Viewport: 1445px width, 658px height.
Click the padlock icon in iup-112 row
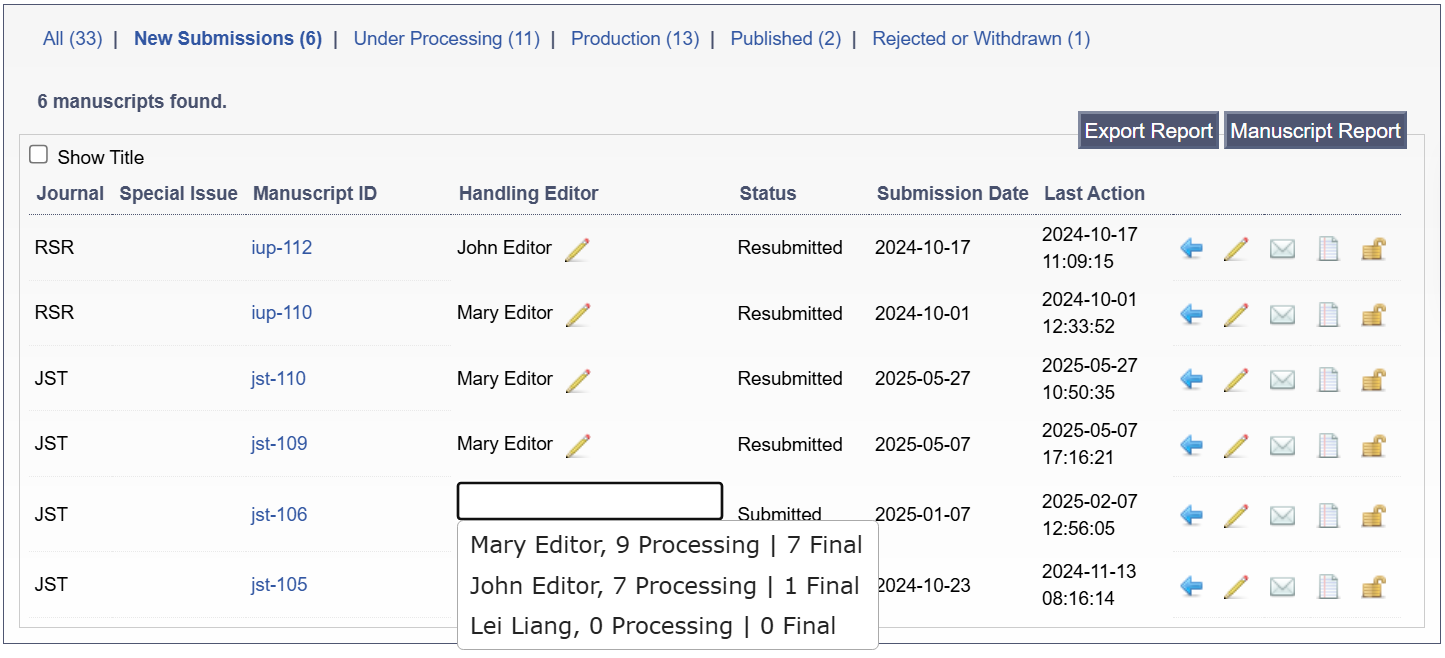coord(1373,249)
